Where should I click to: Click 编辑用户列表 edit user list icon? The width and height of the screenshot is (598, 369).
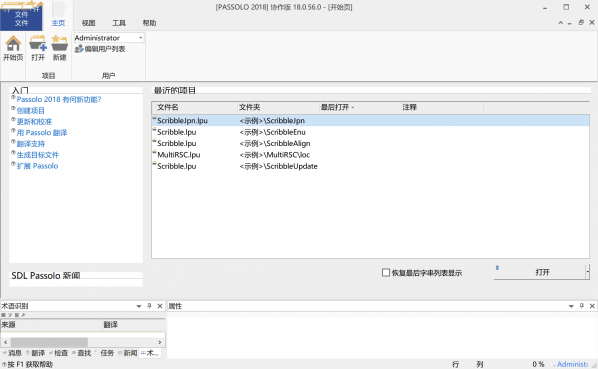(100, 49)
